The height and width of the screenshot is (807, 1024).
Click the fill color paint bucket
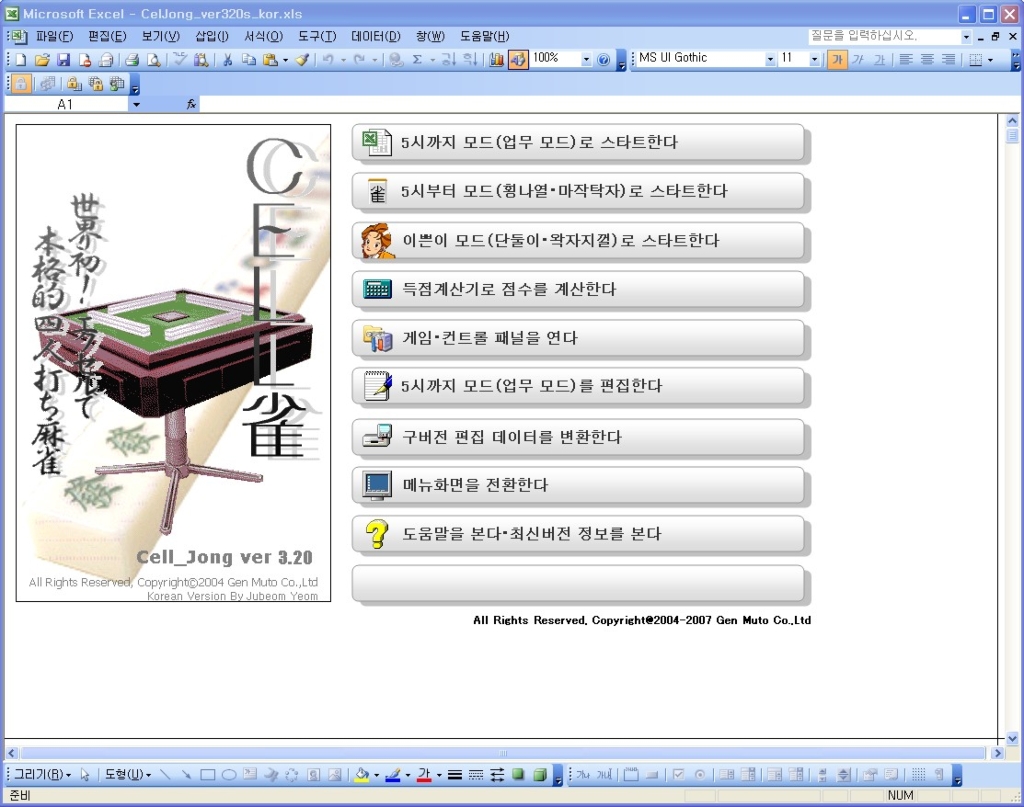pos(362,774)
